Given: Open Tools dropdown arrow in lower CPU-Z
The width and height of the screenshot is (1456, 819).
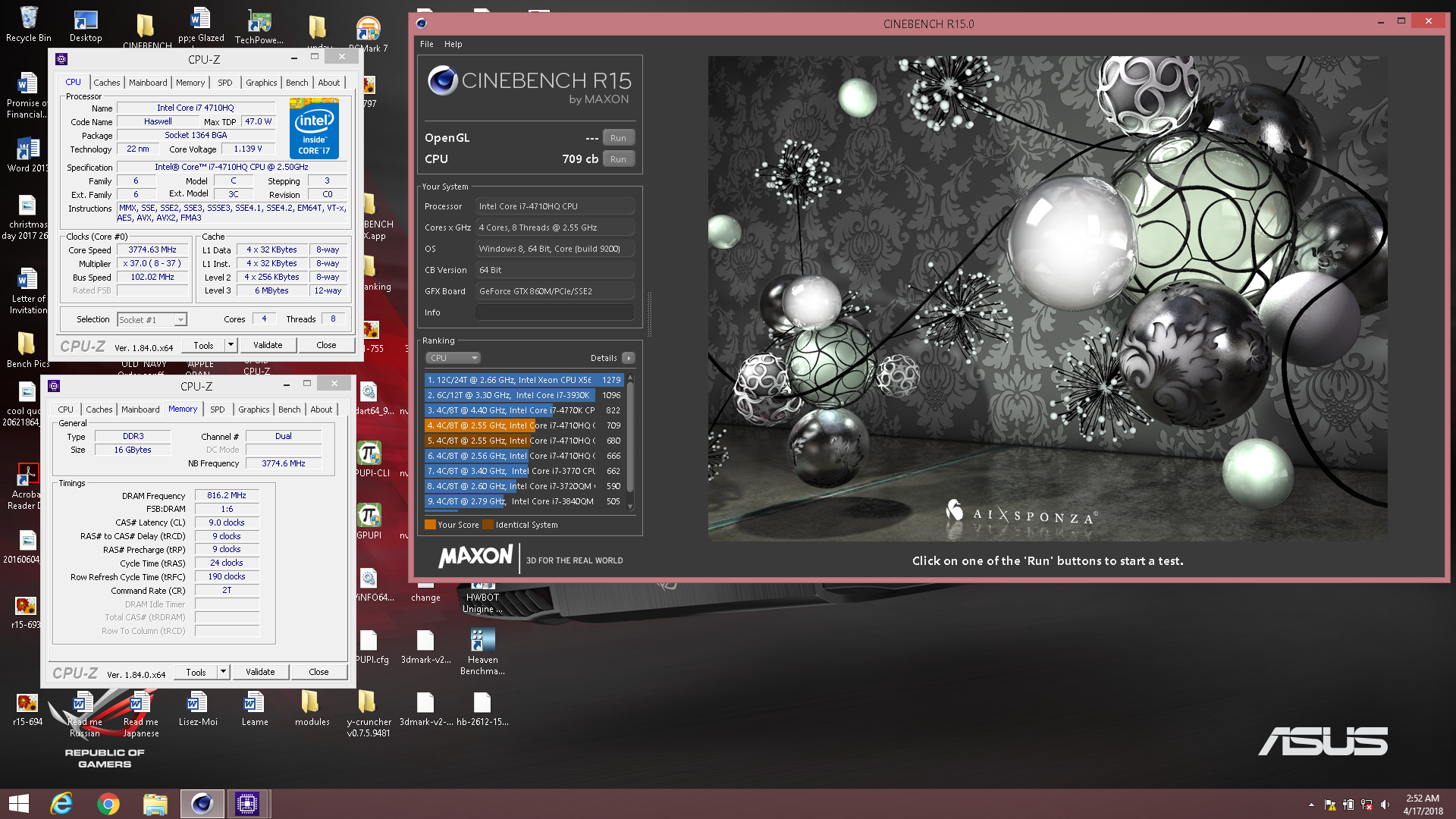Looking at the screenshot, I should 223,672.
